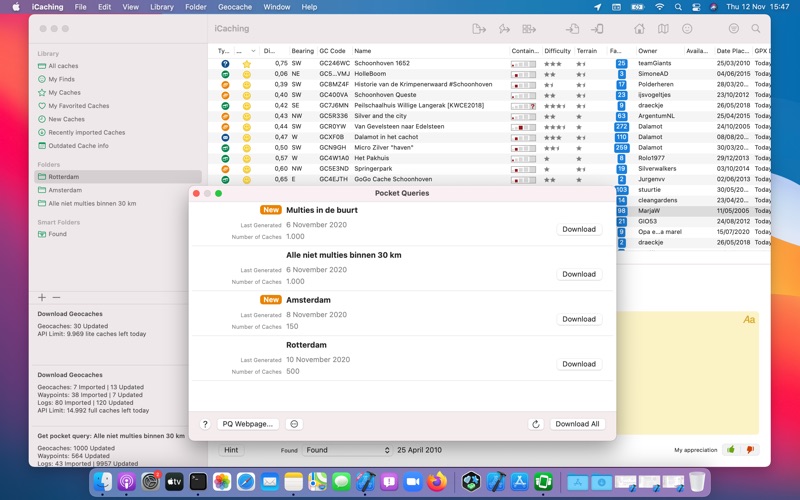The image size is (800, 500).
Task: Sort by the Terrain column header
Action: (x=587, y=51)
